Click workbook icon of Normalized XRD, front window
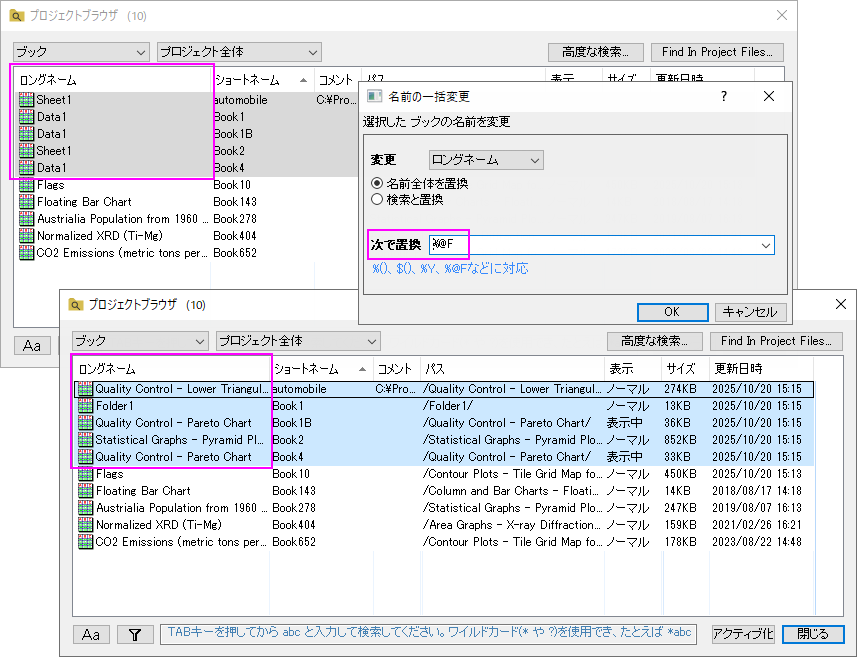Image resolution: width=857 pixels, height=657 pixels. [x=85, y=525]
